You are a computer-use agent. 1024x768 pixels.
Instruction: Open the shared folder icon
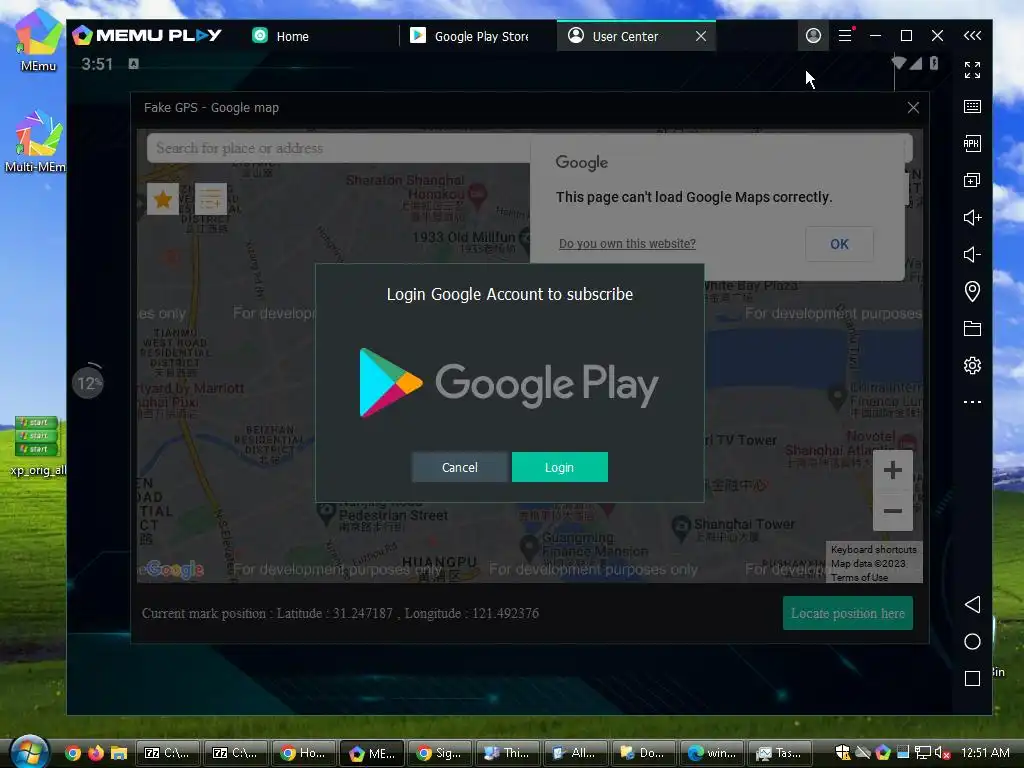coord(972,328)
